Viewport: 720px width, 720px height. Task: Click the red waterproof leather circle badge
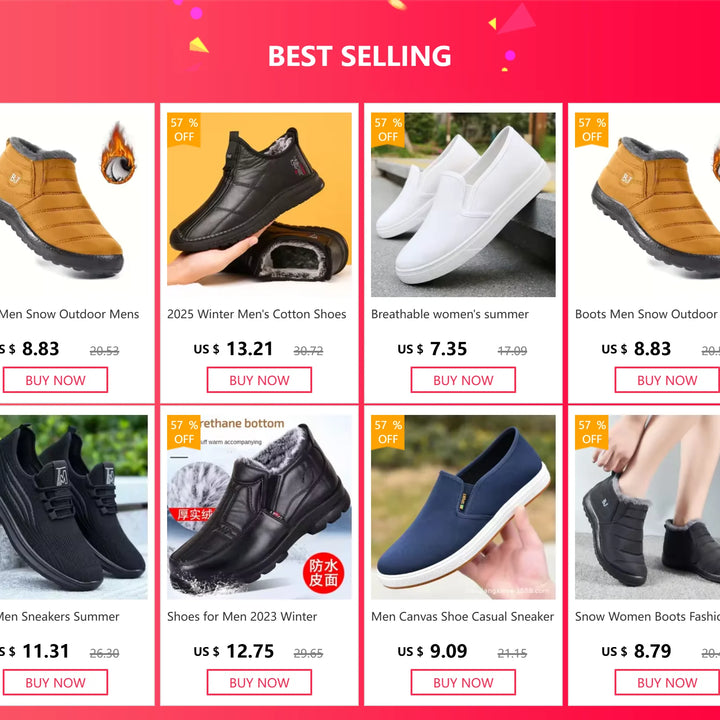(x=323, y=573)
